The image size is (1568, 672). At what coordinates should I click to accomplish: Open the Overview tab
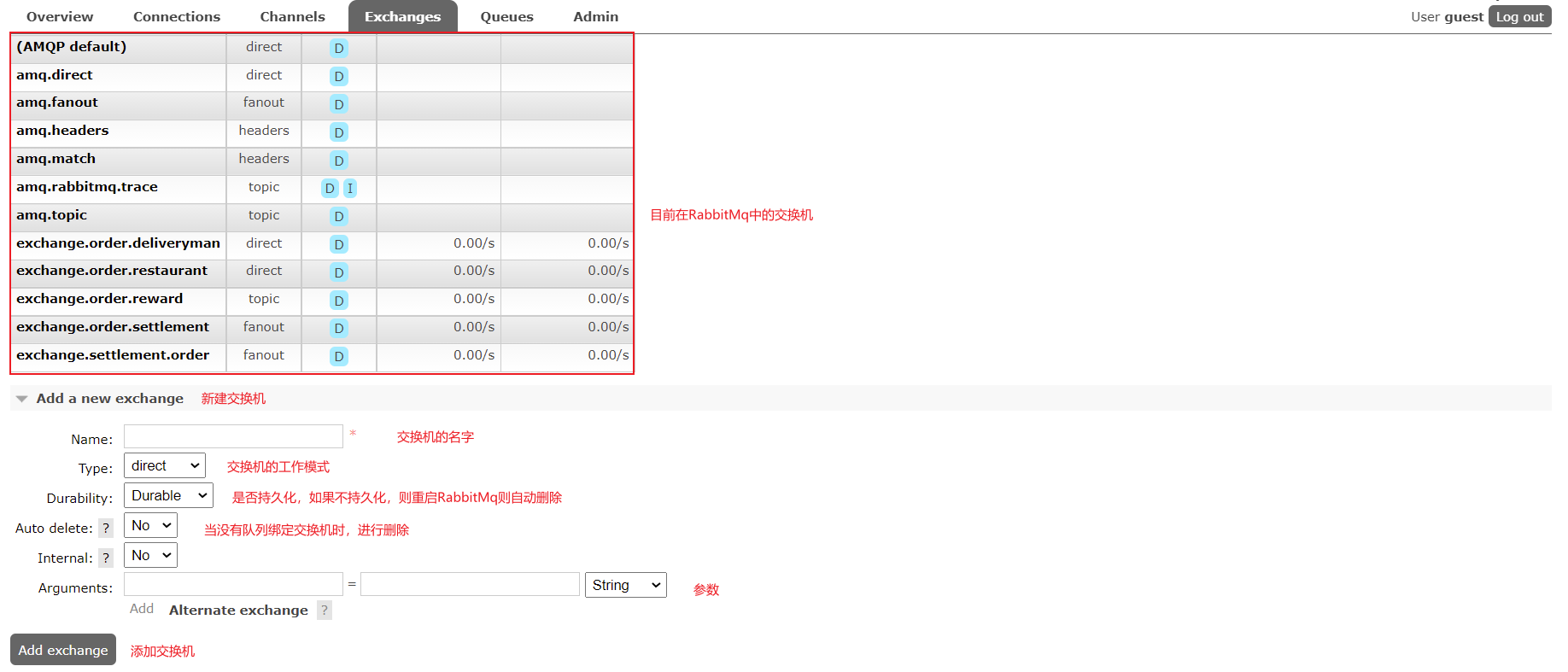pos(60,16)
